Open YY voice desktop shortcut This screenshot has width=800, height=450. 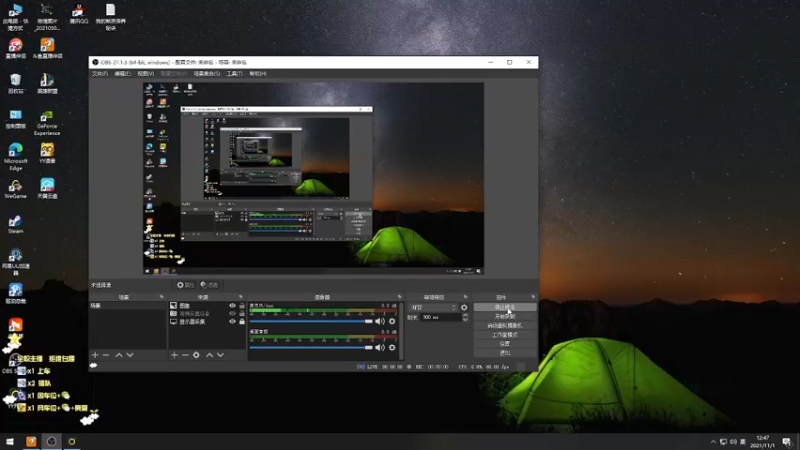[x=47, y=153]
